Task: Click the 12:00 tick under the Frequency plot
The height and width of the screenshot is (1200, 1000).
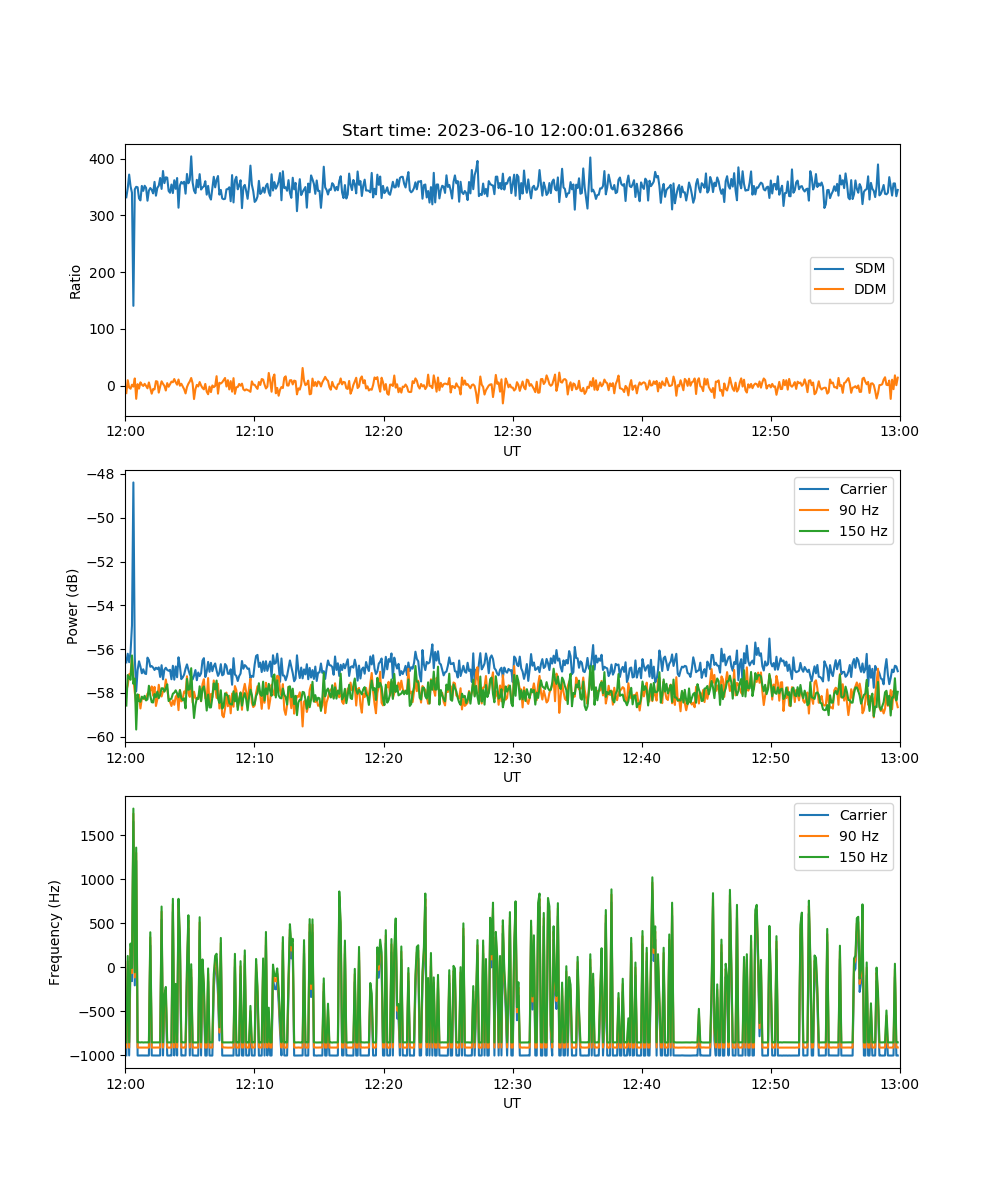Action: pyautogui.click(x=125, y=1083)
